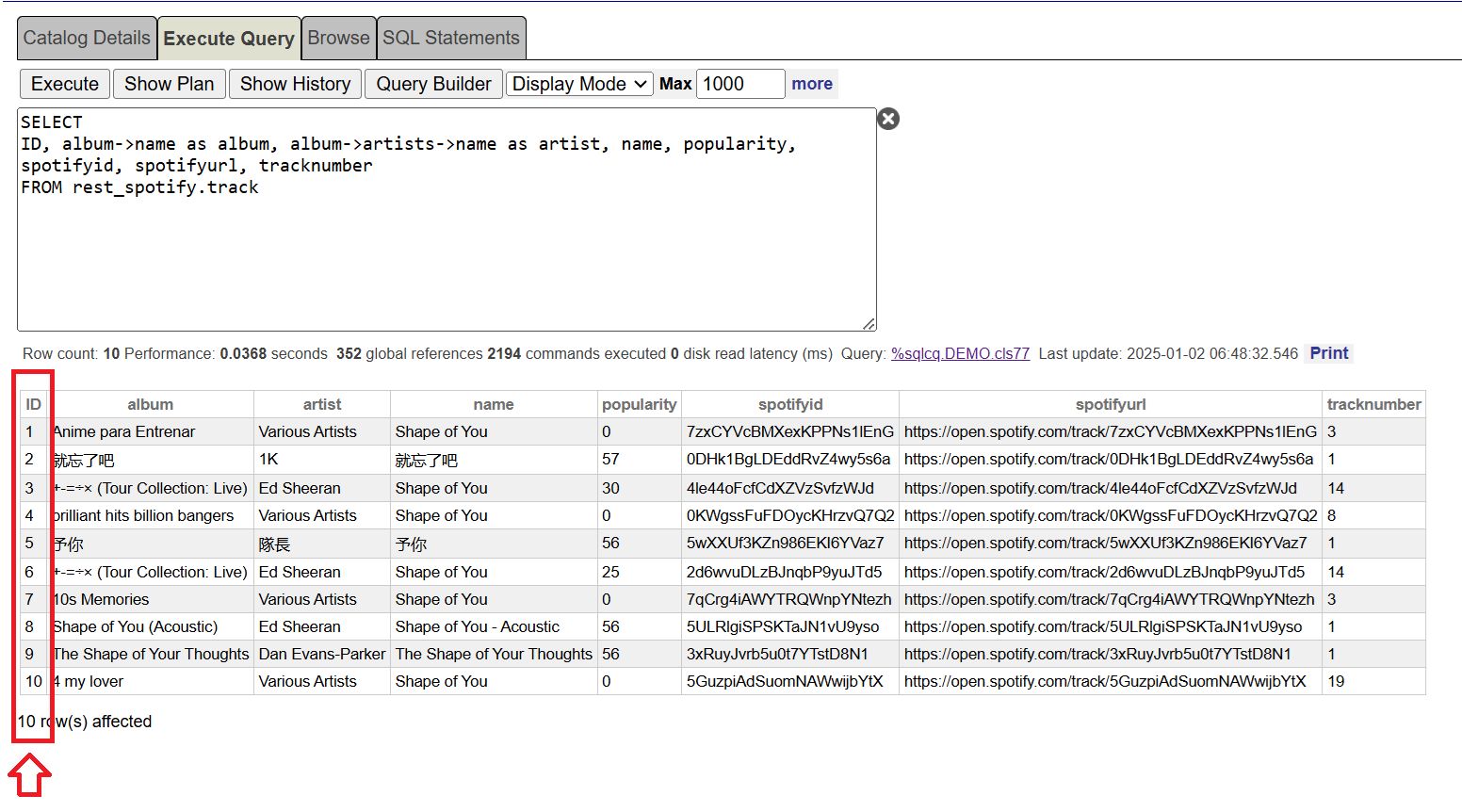The image size is (1462, 812).
Task: Select the 10s Memories album cell
Action: 151,599
